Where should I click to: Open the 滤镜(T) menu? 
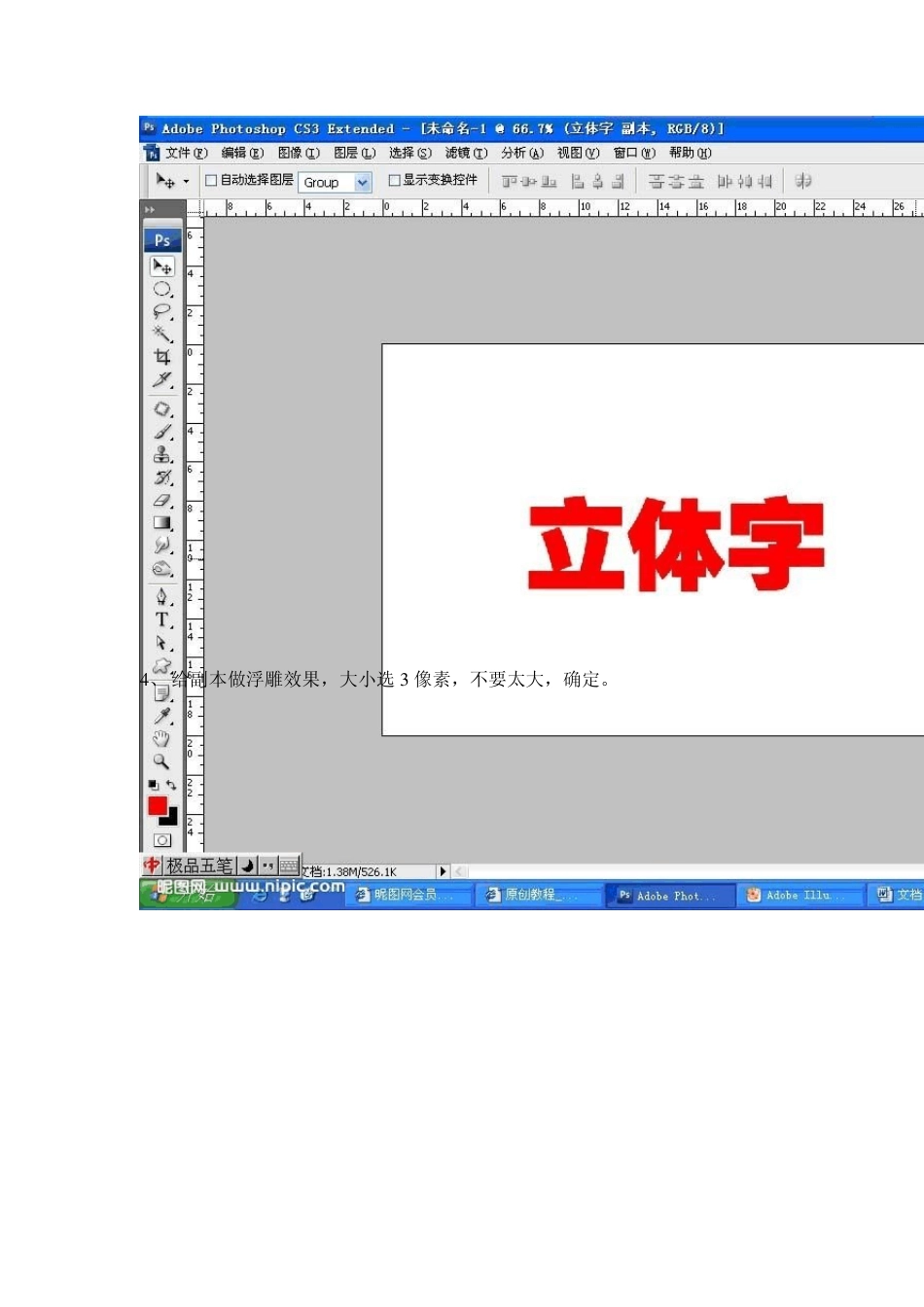tap(466, 153)
